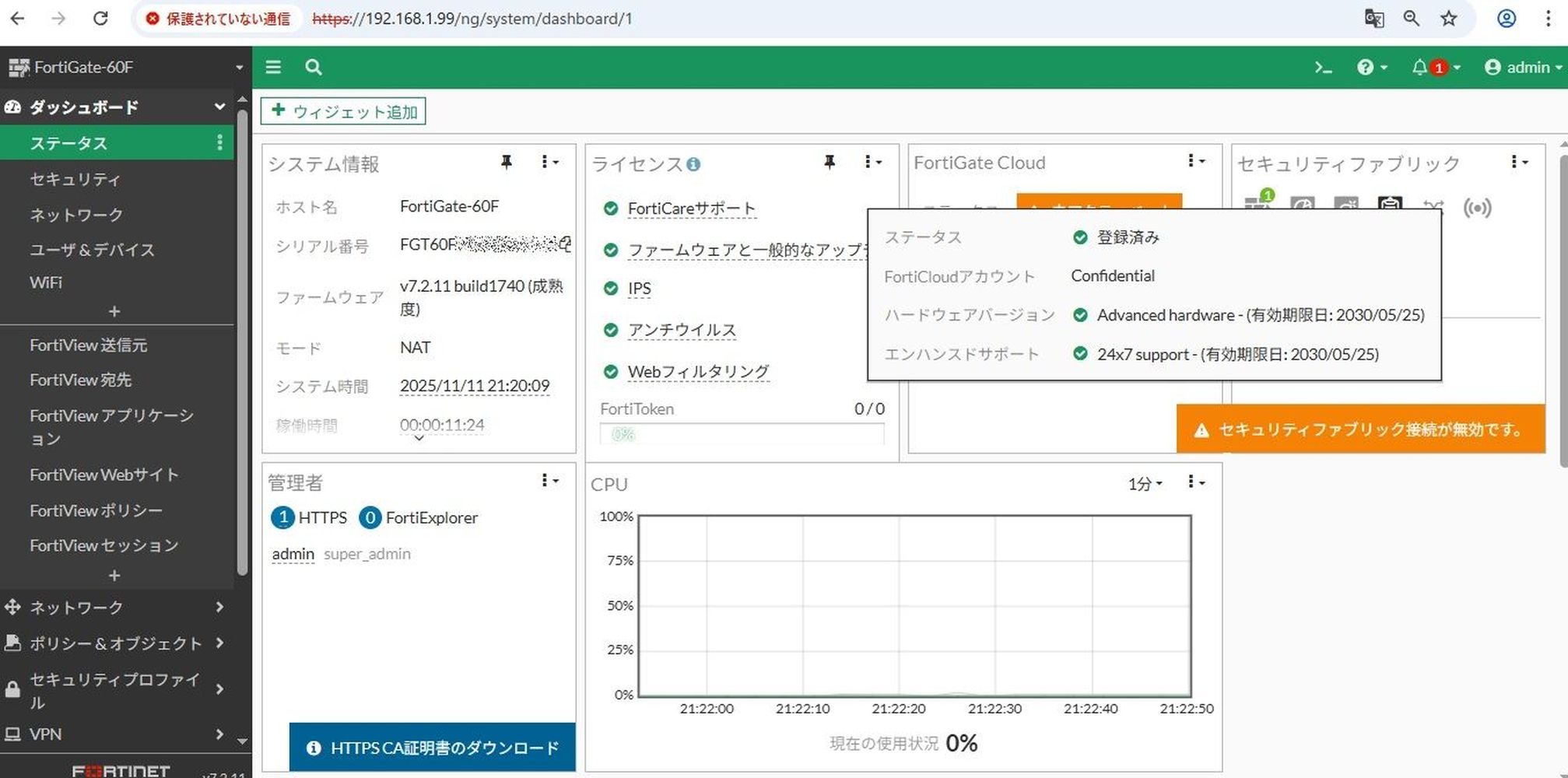Click the ウィジェット追加 button
The height and width of the screenshot is (778, 1568).
(343, 111)
